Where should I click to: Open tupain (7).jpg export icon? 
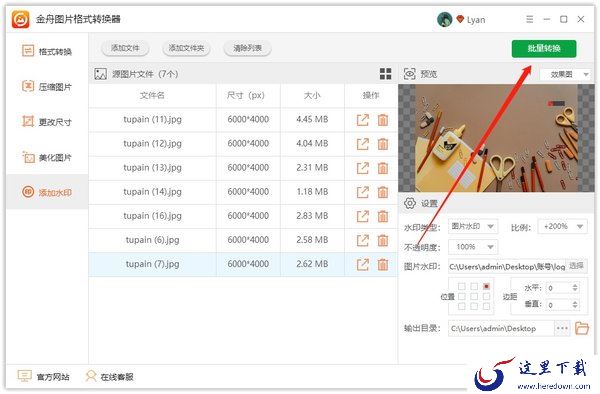pos(362,264)
